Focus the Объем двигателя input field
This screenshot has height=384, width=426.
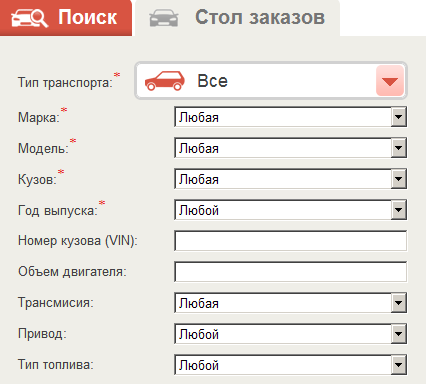(x=290, y=272)
